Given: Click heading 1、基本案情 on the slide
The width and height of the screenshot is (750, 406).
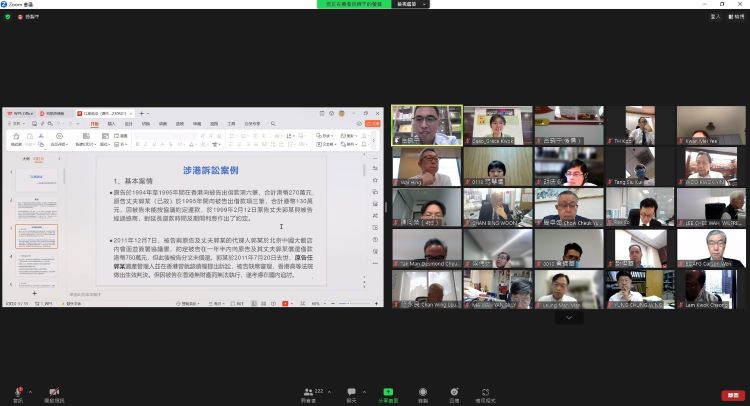Looking at the screenshot, I should pyautogui.click(x=133, y=181).
